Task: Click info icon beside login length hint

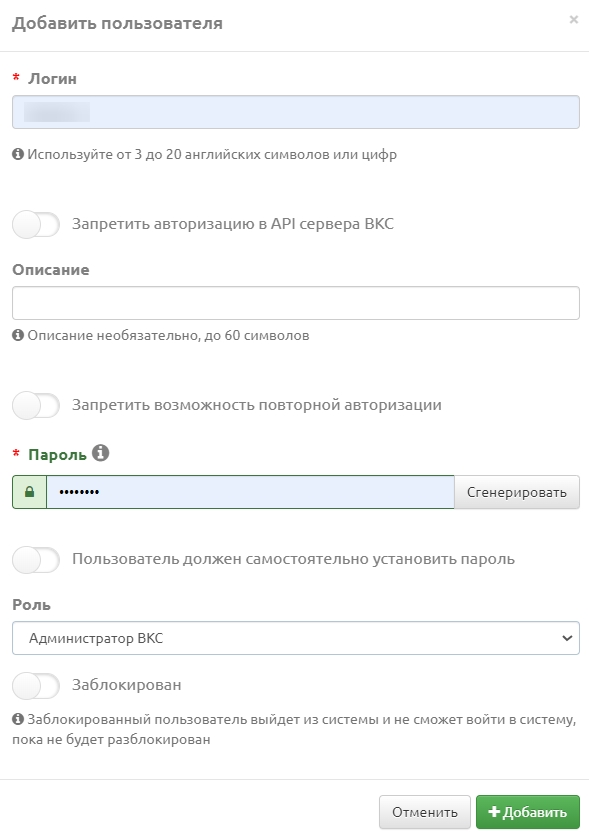Action: 18,154
